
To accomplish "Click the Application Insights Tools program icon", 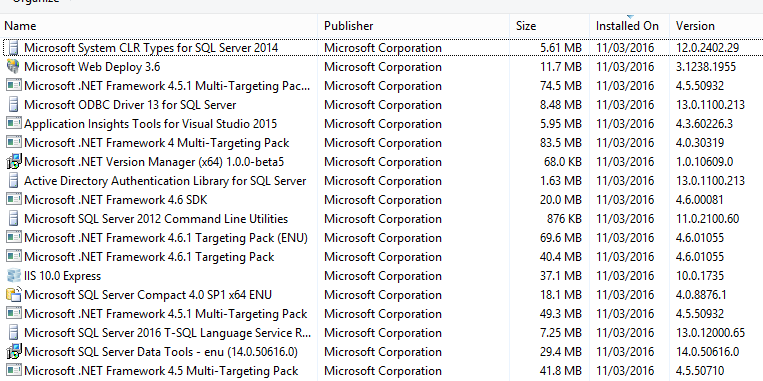I will (x=14, y=124).
